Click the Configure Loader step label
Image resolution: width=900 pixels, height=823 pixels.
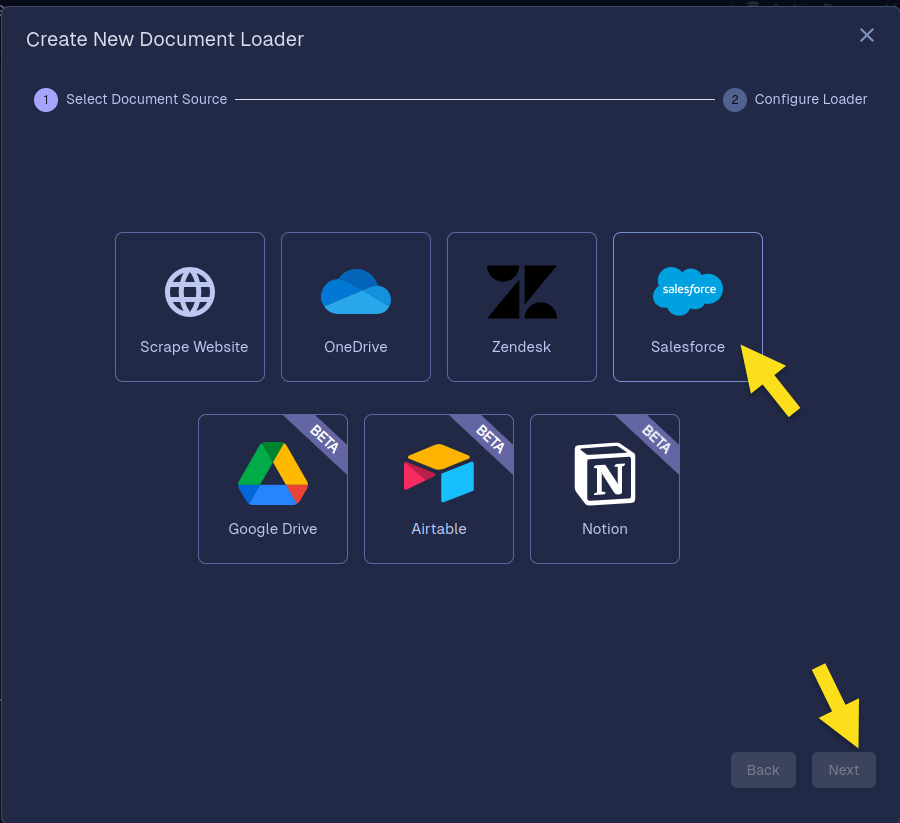(x=810, y=99)
